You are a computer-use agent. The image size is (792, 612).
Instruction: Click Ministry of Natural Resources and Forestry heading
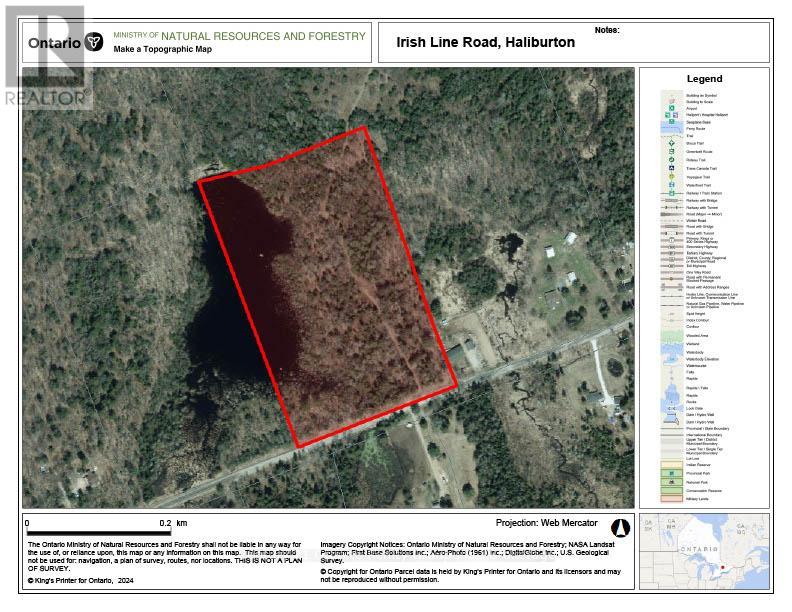point(240,36)
